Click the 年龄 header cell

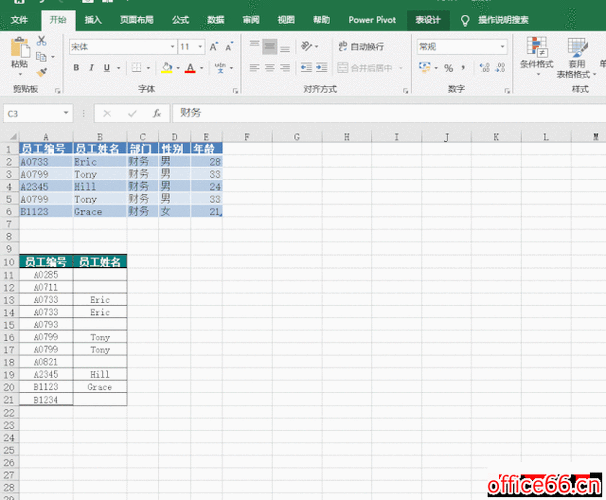click(x=206, y=148)
